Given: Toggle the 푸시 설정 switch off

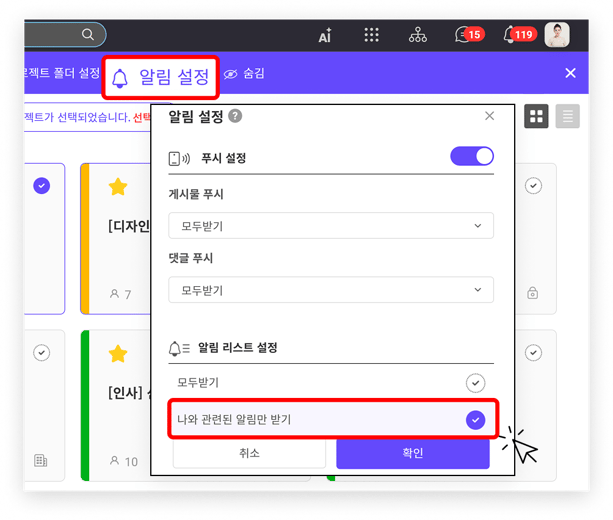Looking at the screenshot, I should (472, 156).
